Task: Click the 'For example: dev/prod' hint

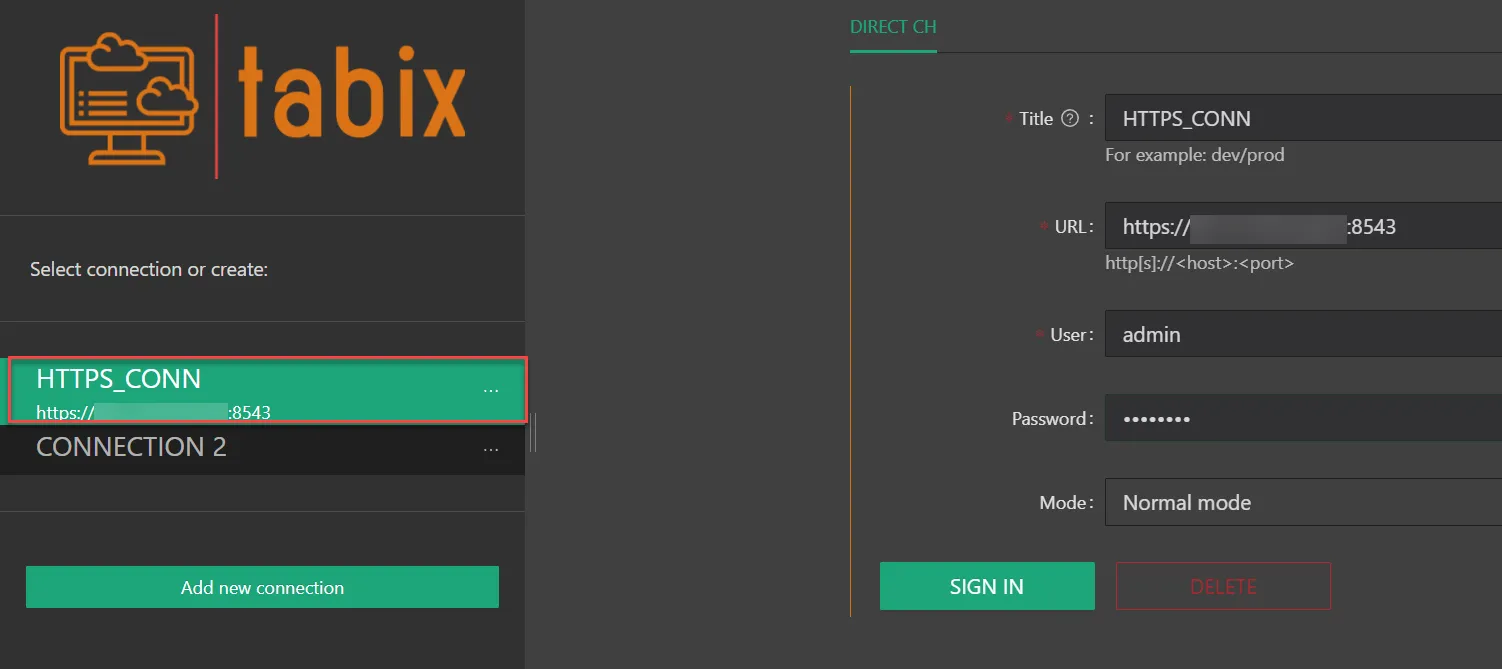Action: click(1194, 155)
